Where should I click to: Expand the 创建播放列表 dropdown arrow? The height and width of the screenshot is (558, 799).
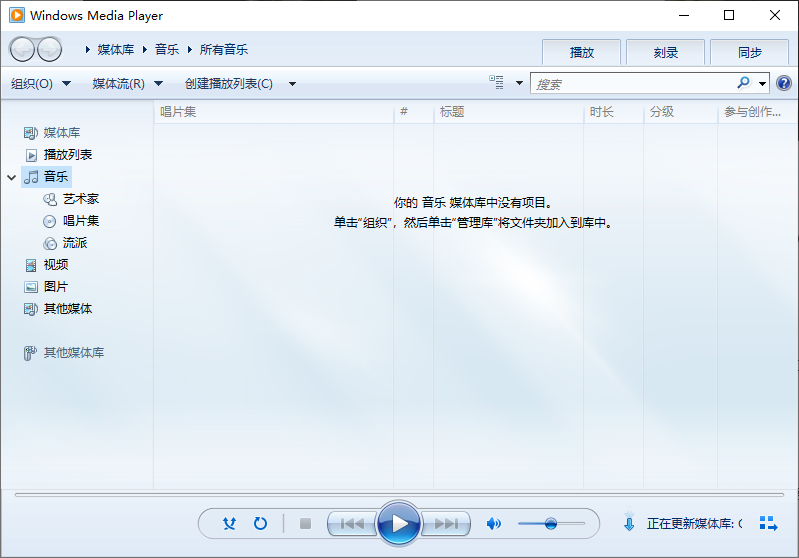292,84
